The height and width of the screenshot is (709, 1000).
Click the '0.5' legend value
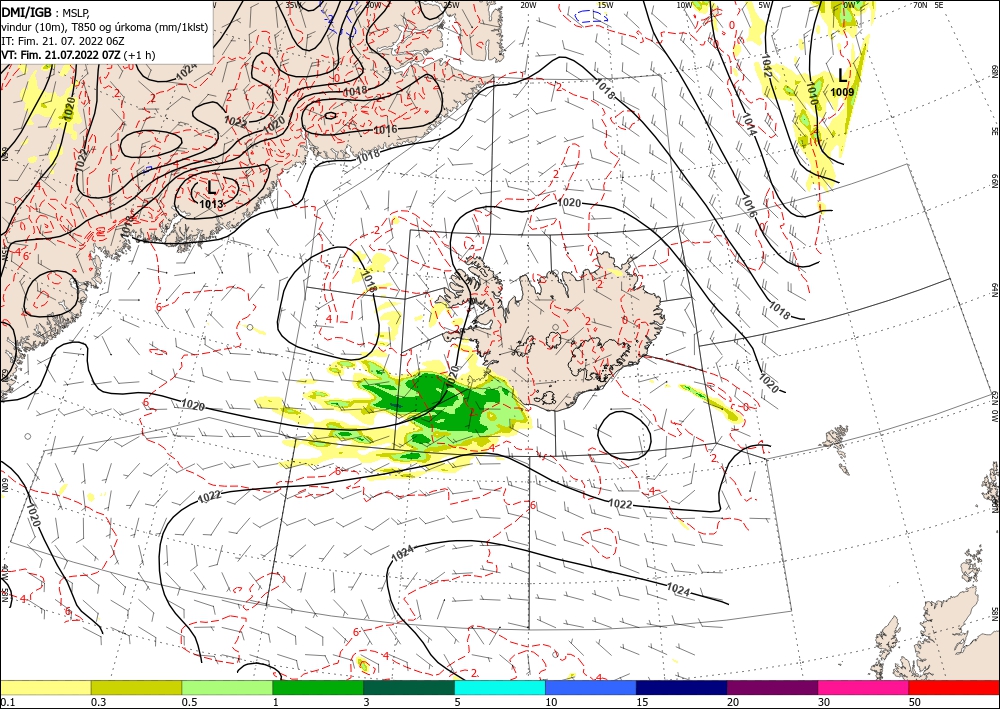point(189,701)
